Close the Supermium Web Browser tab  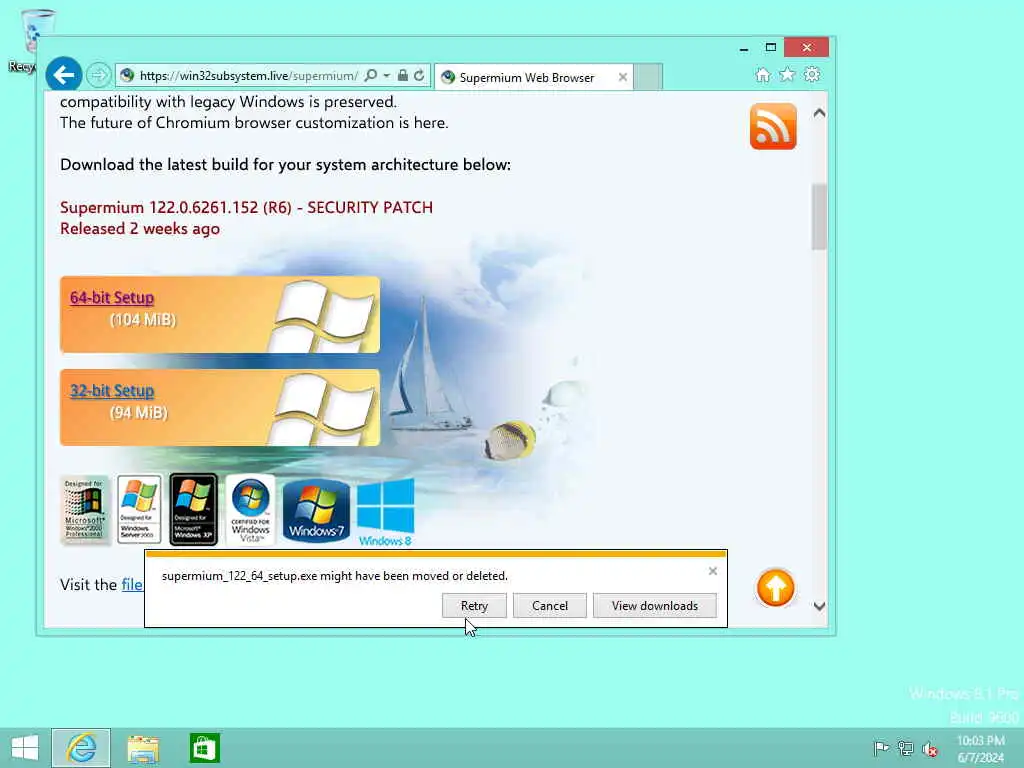tap(622, 77)
